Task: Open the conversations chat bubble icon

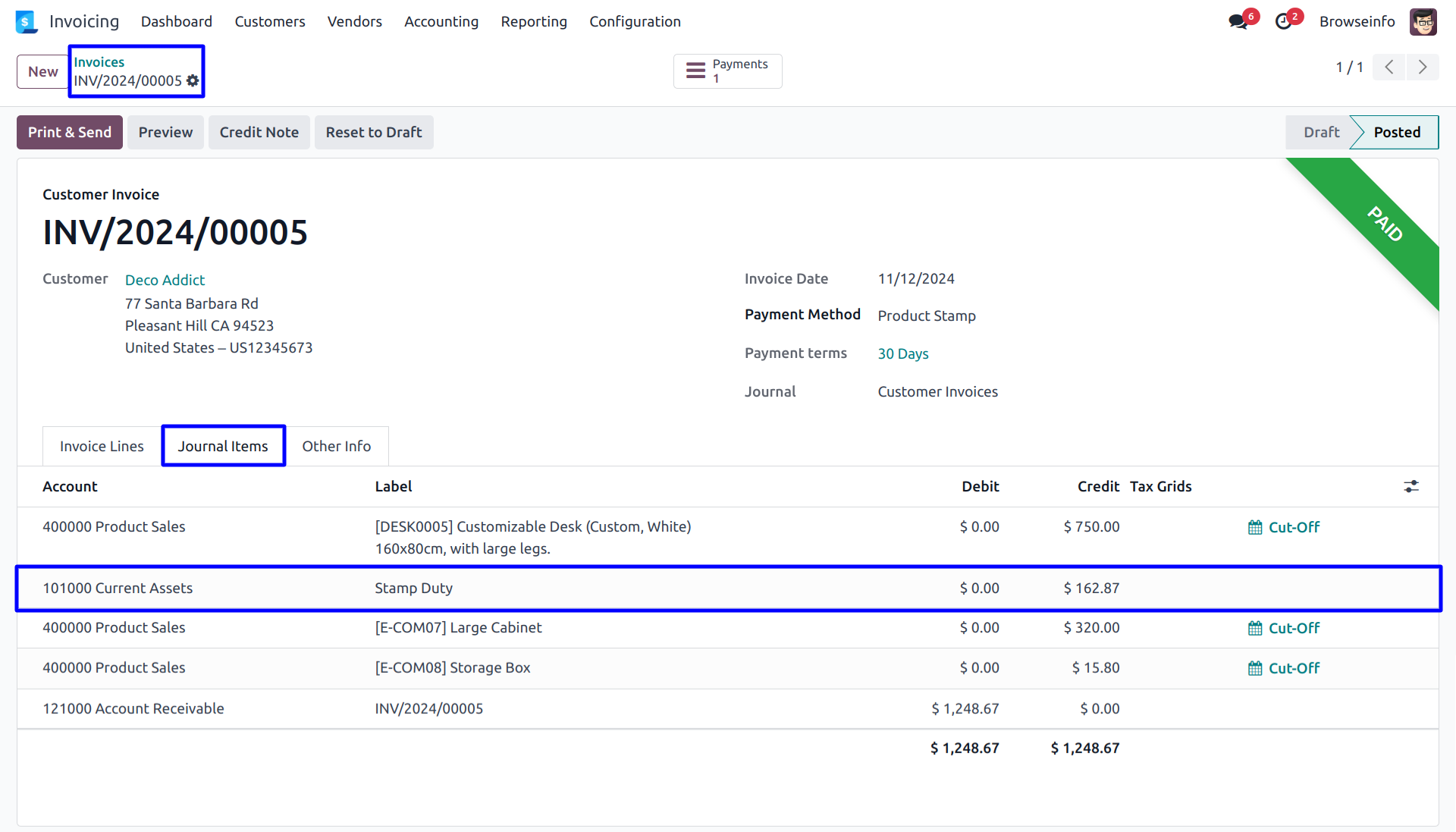Action: (1238, 22)
